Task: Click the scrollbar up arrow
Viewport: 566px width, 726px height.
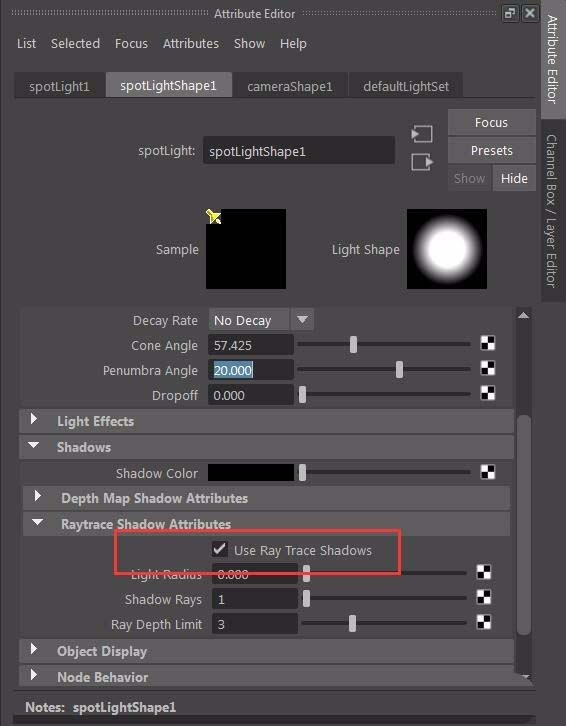Action: [x=523, y=315]
